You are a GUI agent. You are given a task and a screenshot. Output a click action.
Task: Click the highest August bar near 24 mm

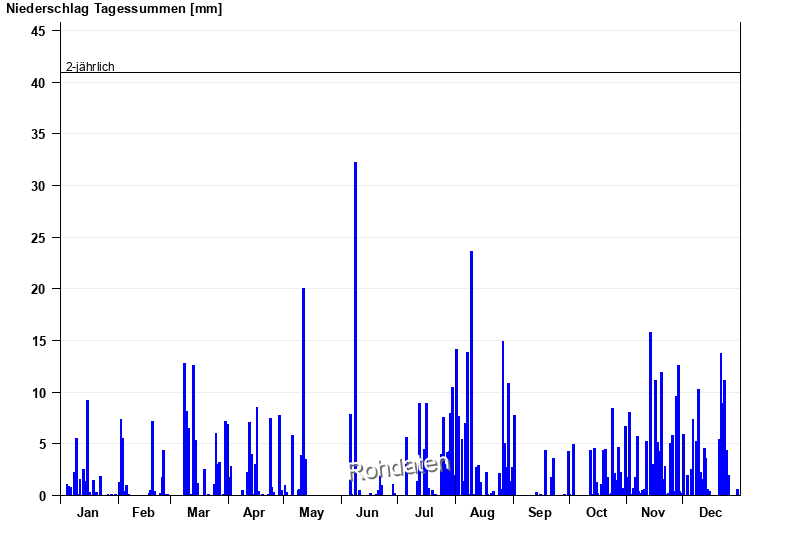471,373
